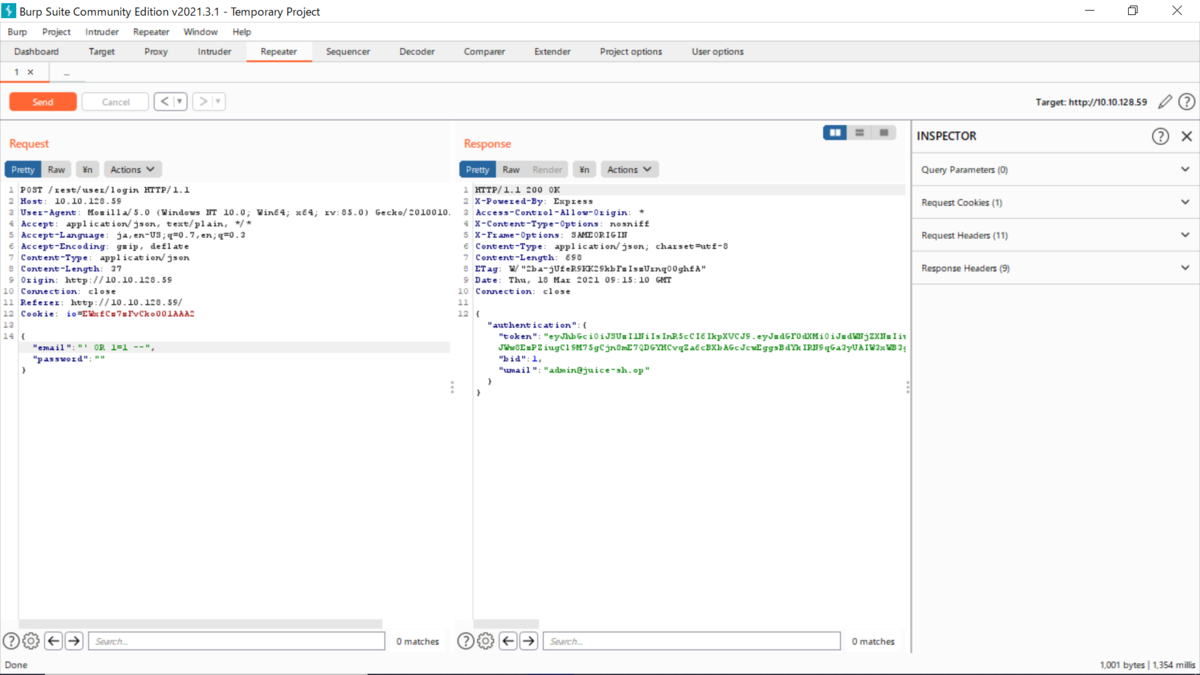Image resolution: width=1200 pixels, height=675 pixels.
Task: Expand Request Cookies section
Action: click(1055, 203)
